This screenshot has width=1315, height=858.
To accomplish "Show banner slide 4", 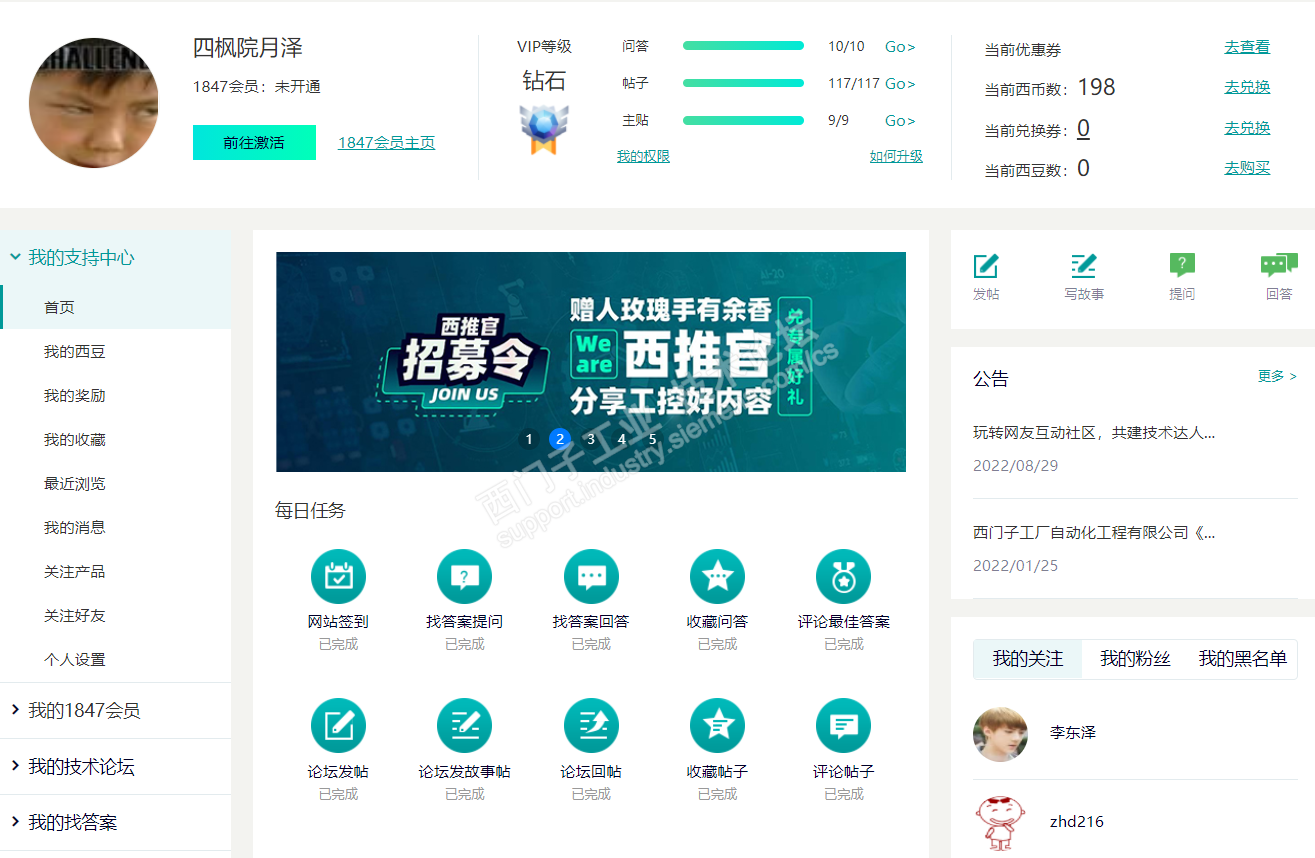I will point(622,439).
